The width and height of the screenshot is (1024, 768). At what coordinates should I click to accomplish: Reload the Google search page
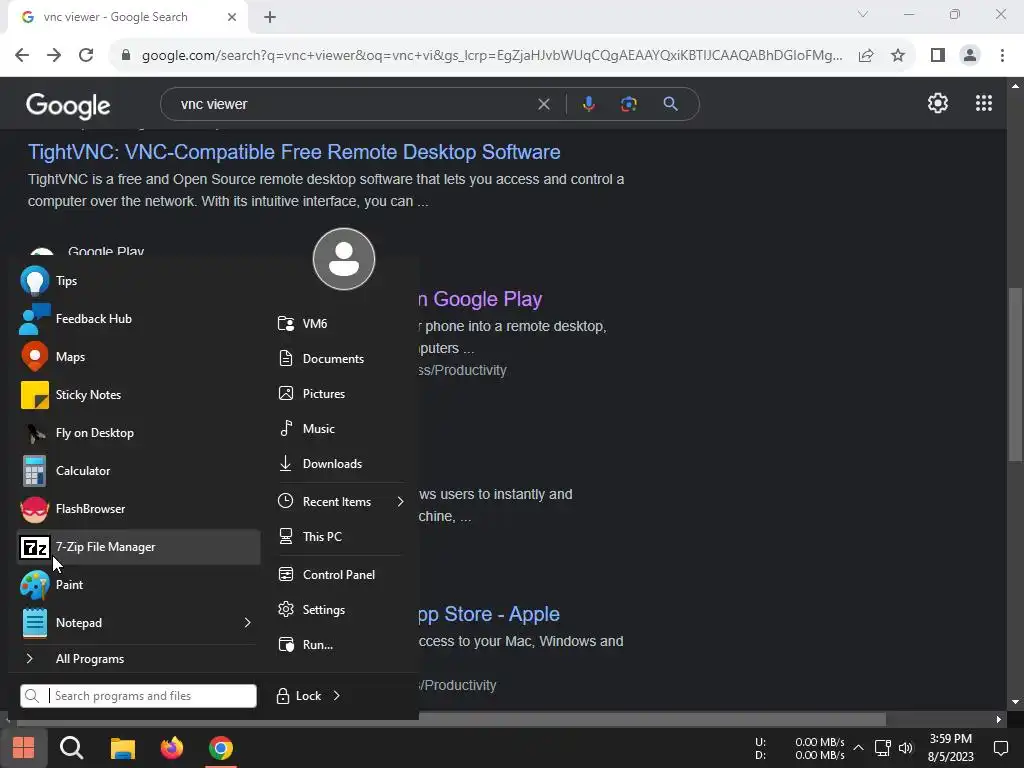point(86,56)
